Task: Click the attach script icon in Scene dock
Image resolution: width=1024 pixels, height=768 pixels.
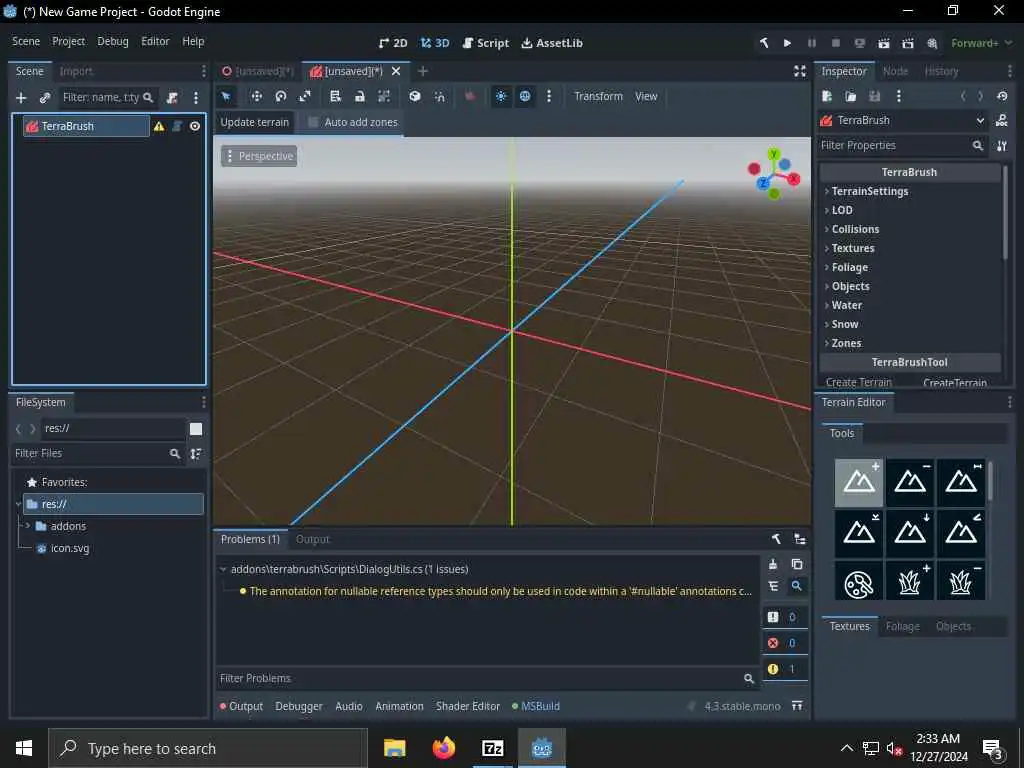Action: coord(172,98)
